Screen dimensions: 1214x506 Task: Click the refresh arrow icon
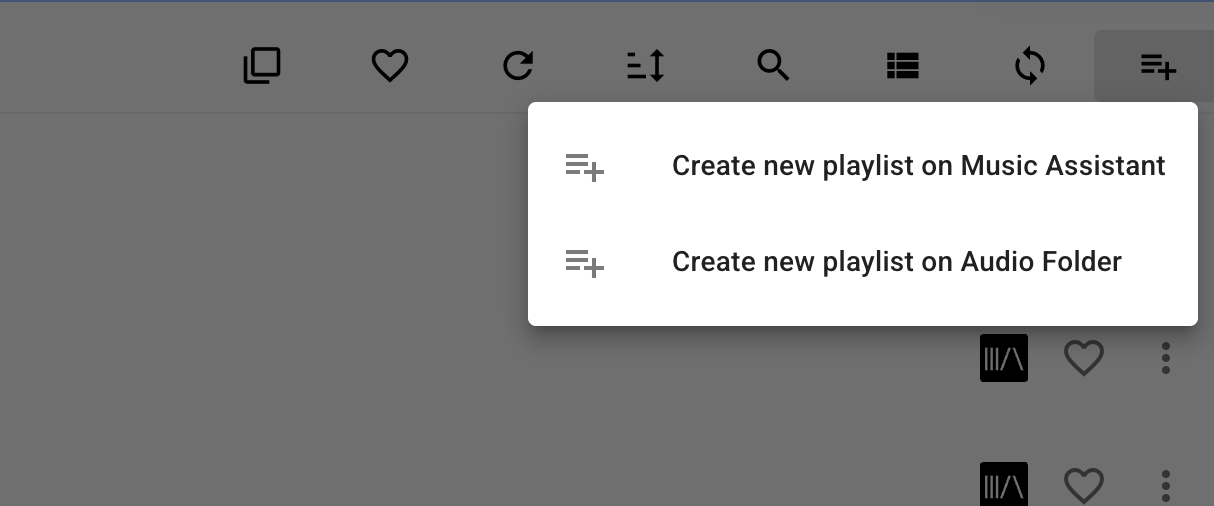click(x=518, y=66)
